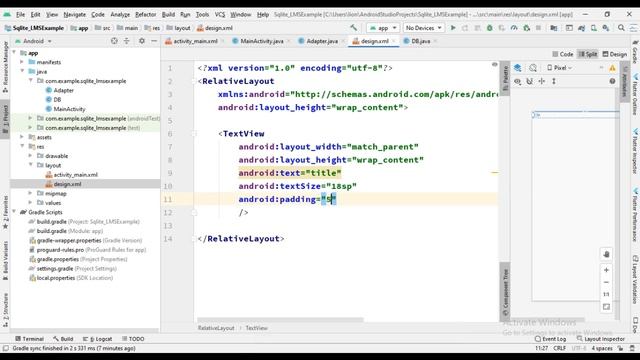This screenshot has height=360, width=640.
Task: Zoom out with the minus button
Action: tap(606, 282)
